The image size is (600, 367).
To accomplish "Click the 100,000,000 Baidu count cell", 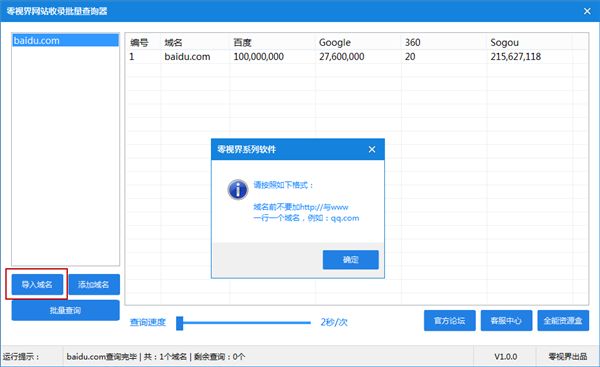I will (259, 57).
